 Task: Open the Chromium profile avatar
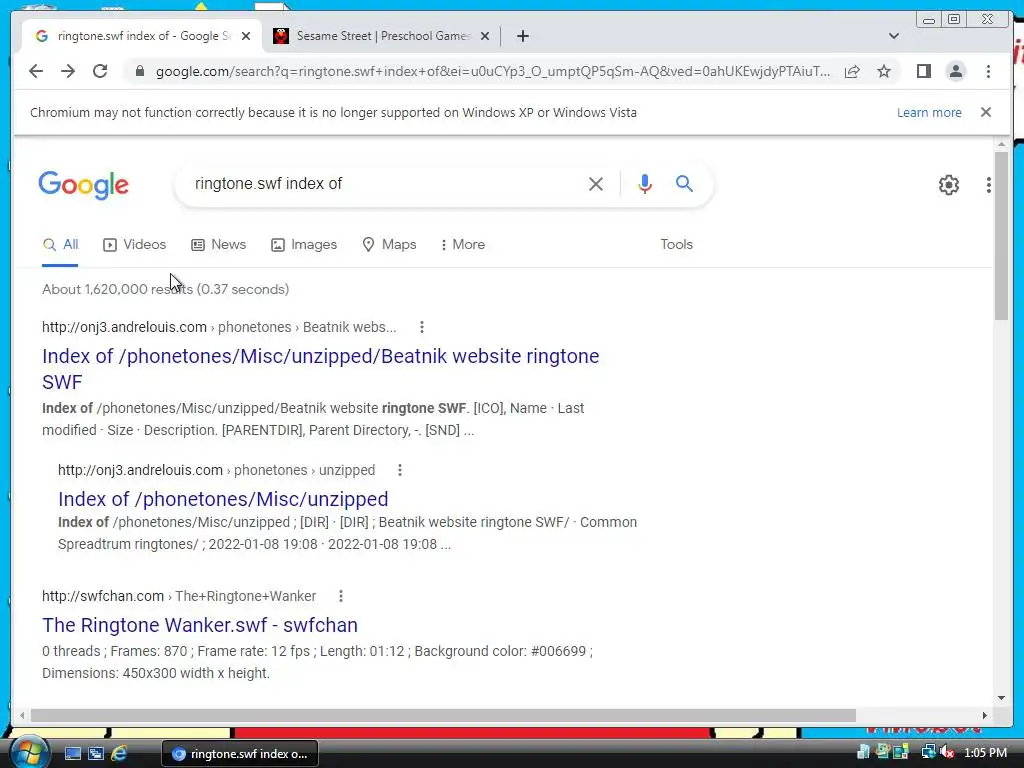tap(955, 71)
